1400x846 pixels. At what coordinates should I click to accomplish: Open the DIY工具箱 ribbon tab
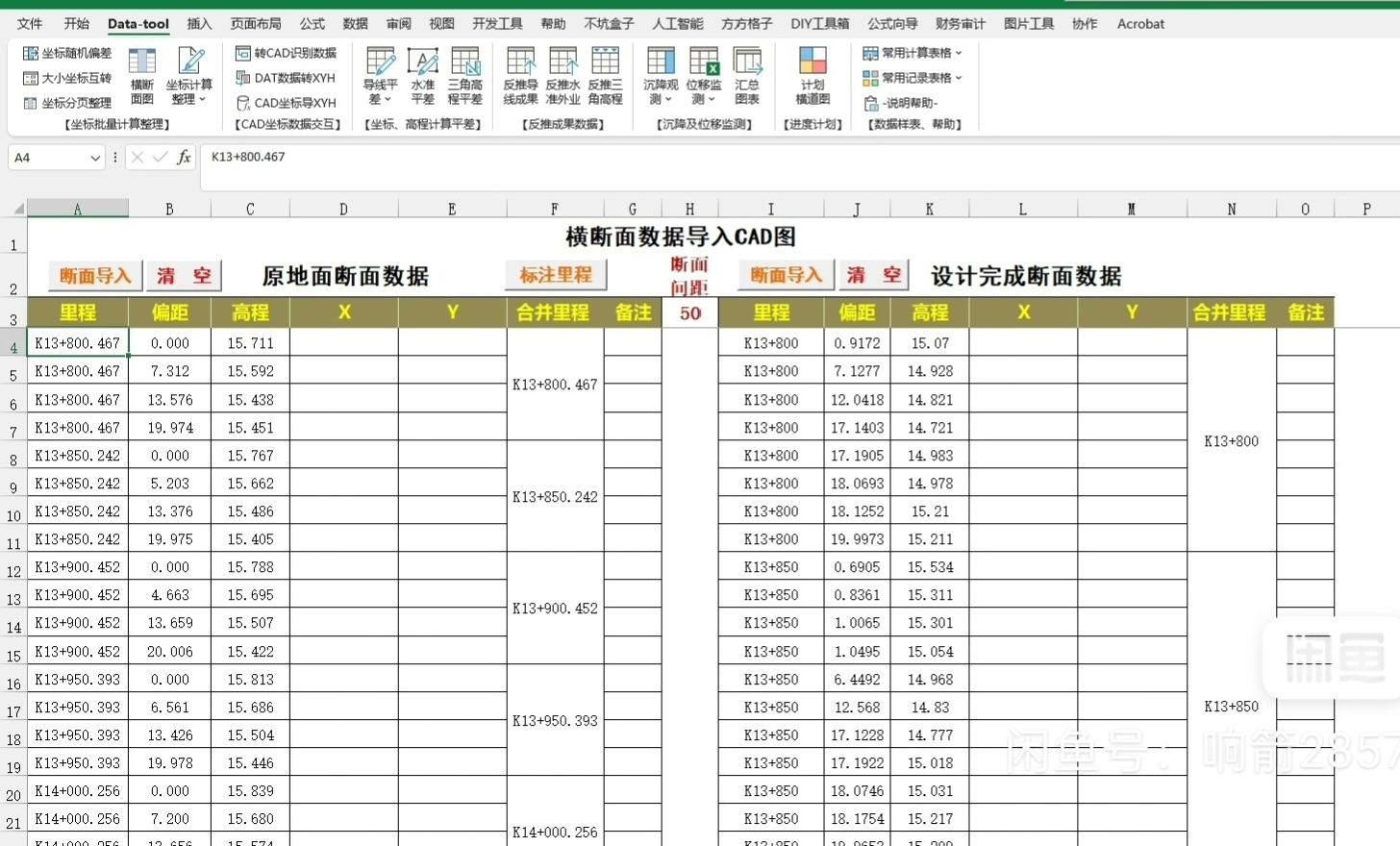[x=820, y=23]
